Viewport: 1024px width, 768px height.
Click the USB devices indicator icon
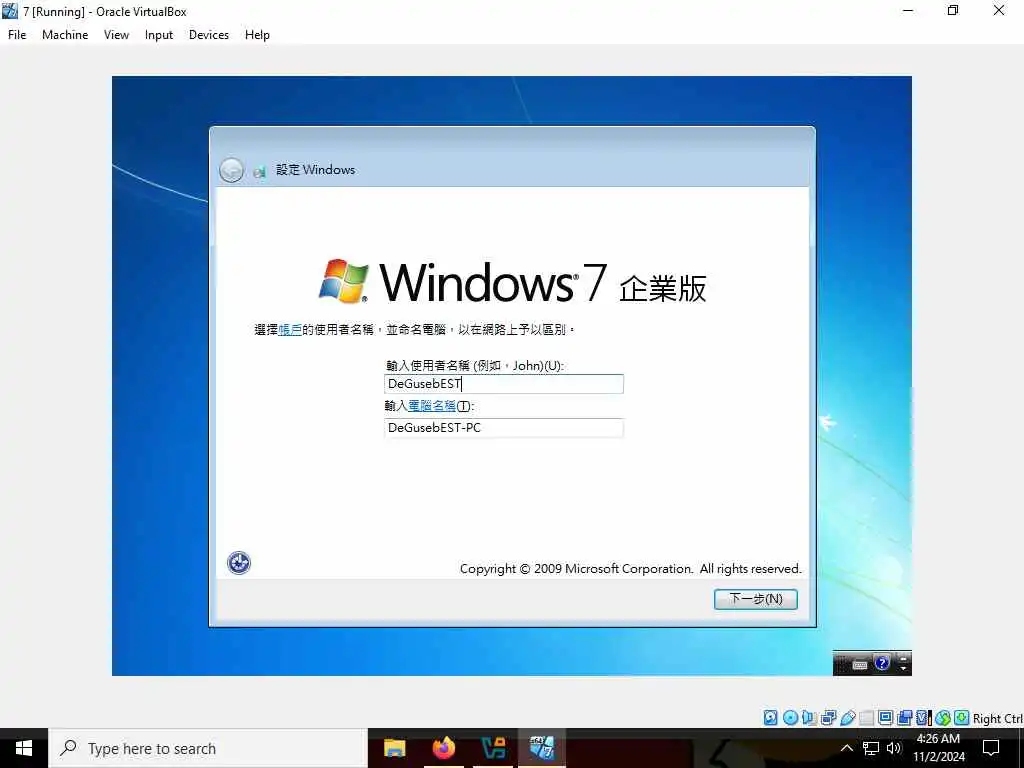pos(848,718)
